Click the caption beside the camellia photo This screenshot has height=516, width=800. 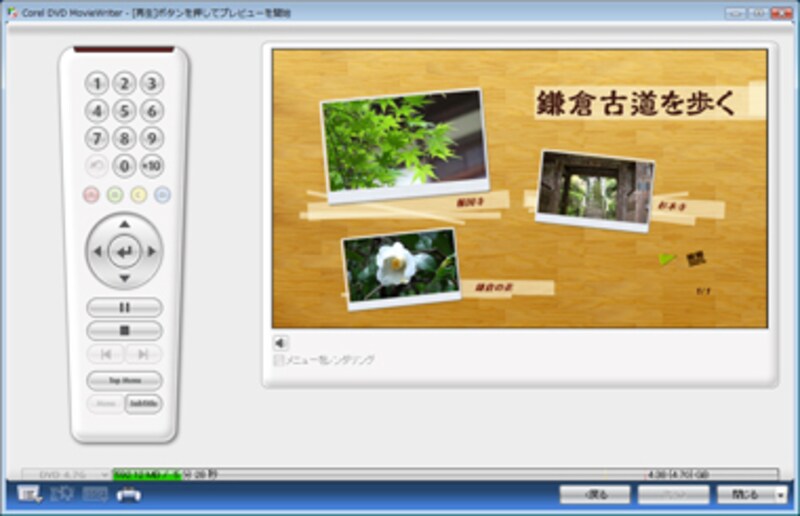click(493, 287)
